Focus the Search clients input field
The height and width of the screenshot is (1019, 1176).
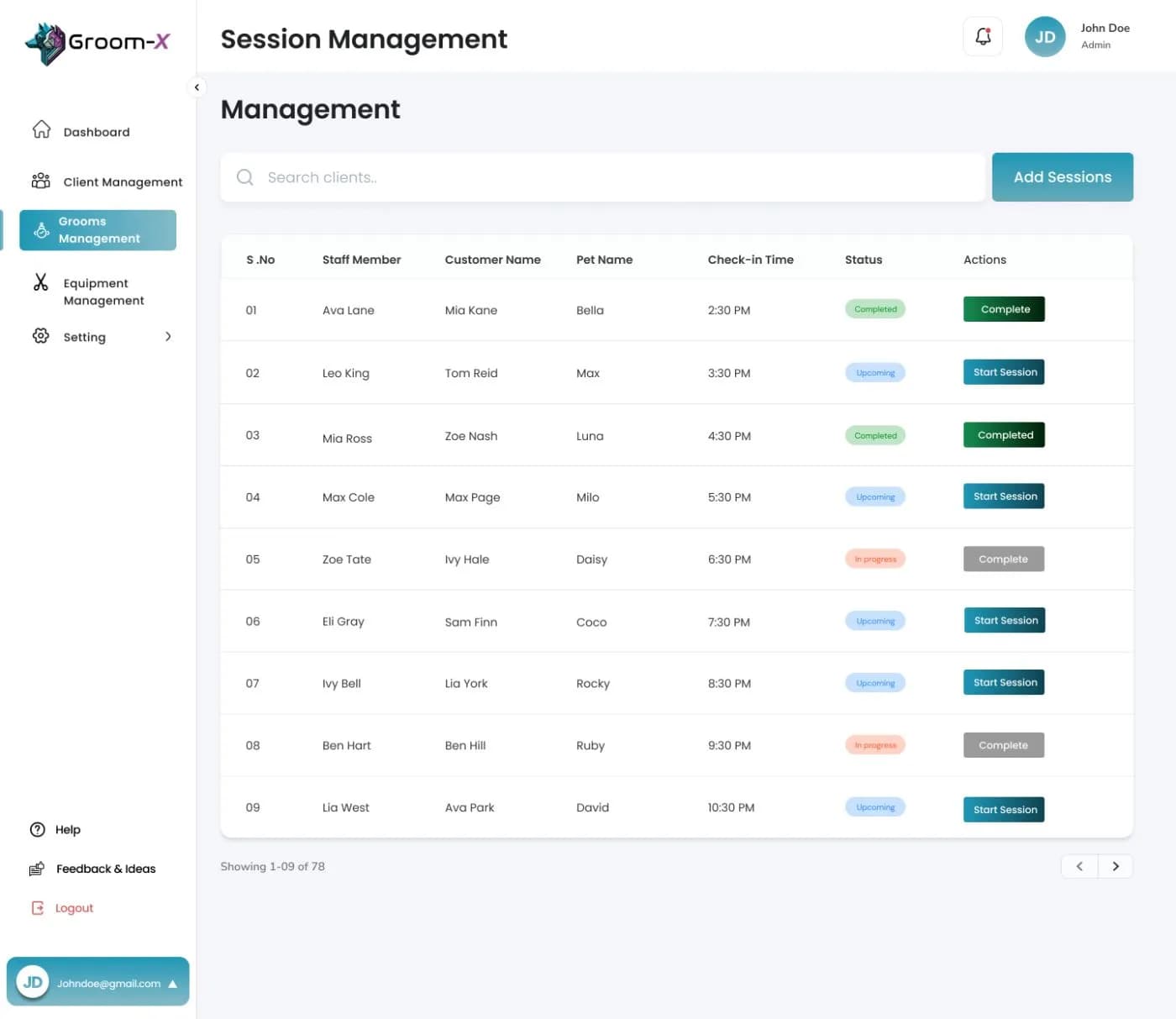click(602, 177)
